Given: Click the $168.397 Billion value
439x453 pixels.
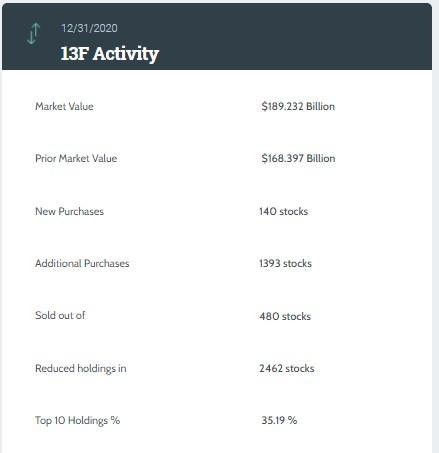Looking at the screenshot, I should [298, 158].
